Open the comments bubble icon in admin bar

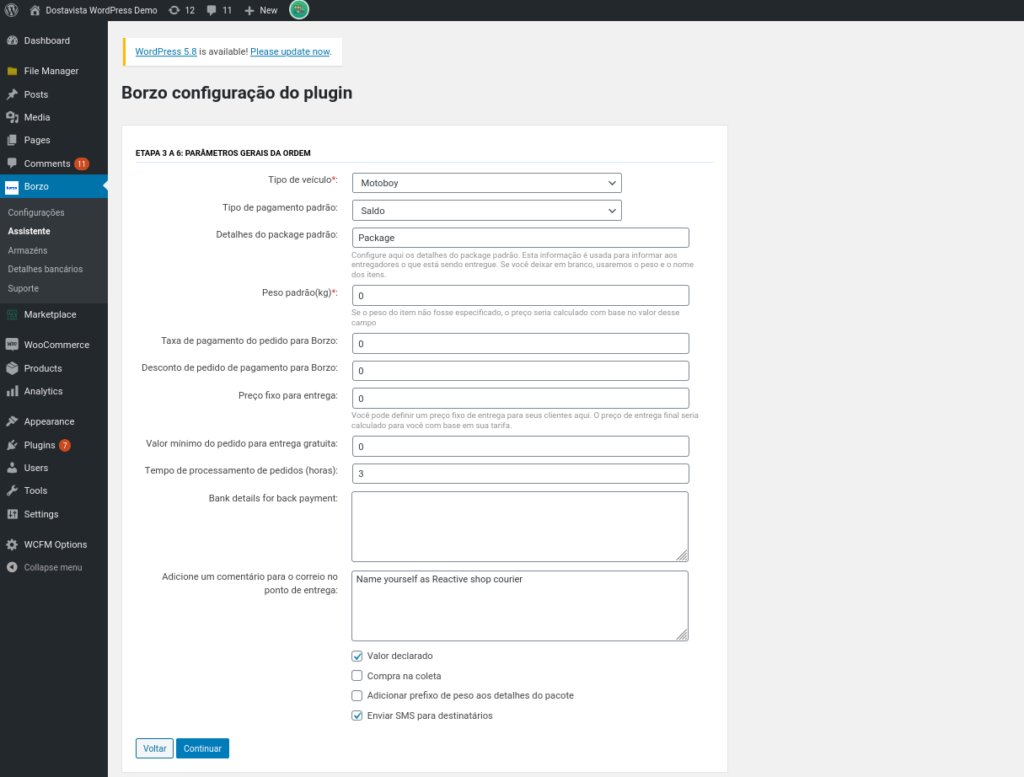pos(212,10)
